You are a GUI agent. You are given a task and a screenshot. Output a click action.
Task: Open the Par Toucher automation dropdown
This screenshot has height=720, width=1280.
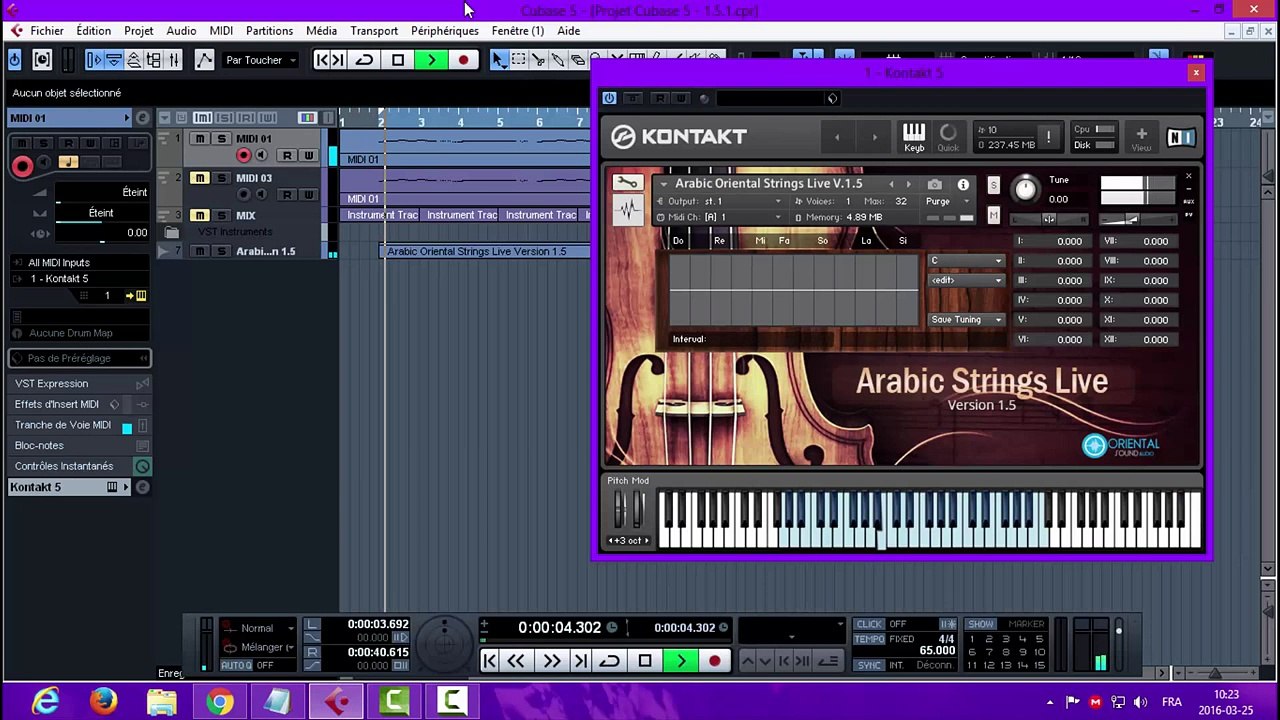(x=260, y=60)
